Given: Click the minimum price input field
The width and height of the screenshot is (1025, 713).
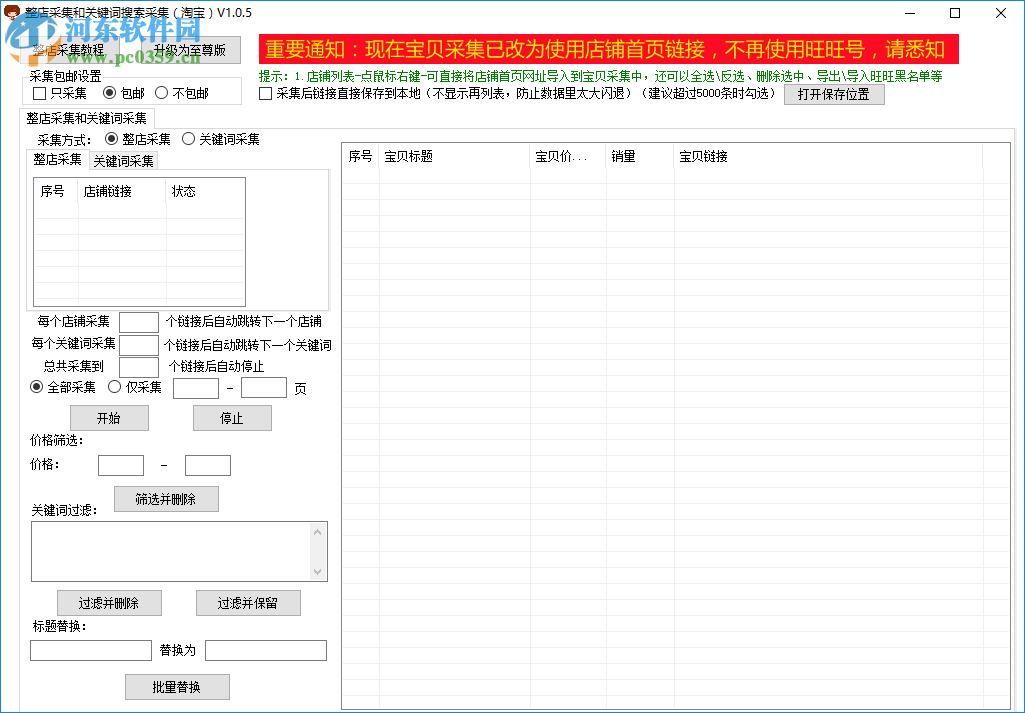Looking at the screenshot, I should [120, 465].
